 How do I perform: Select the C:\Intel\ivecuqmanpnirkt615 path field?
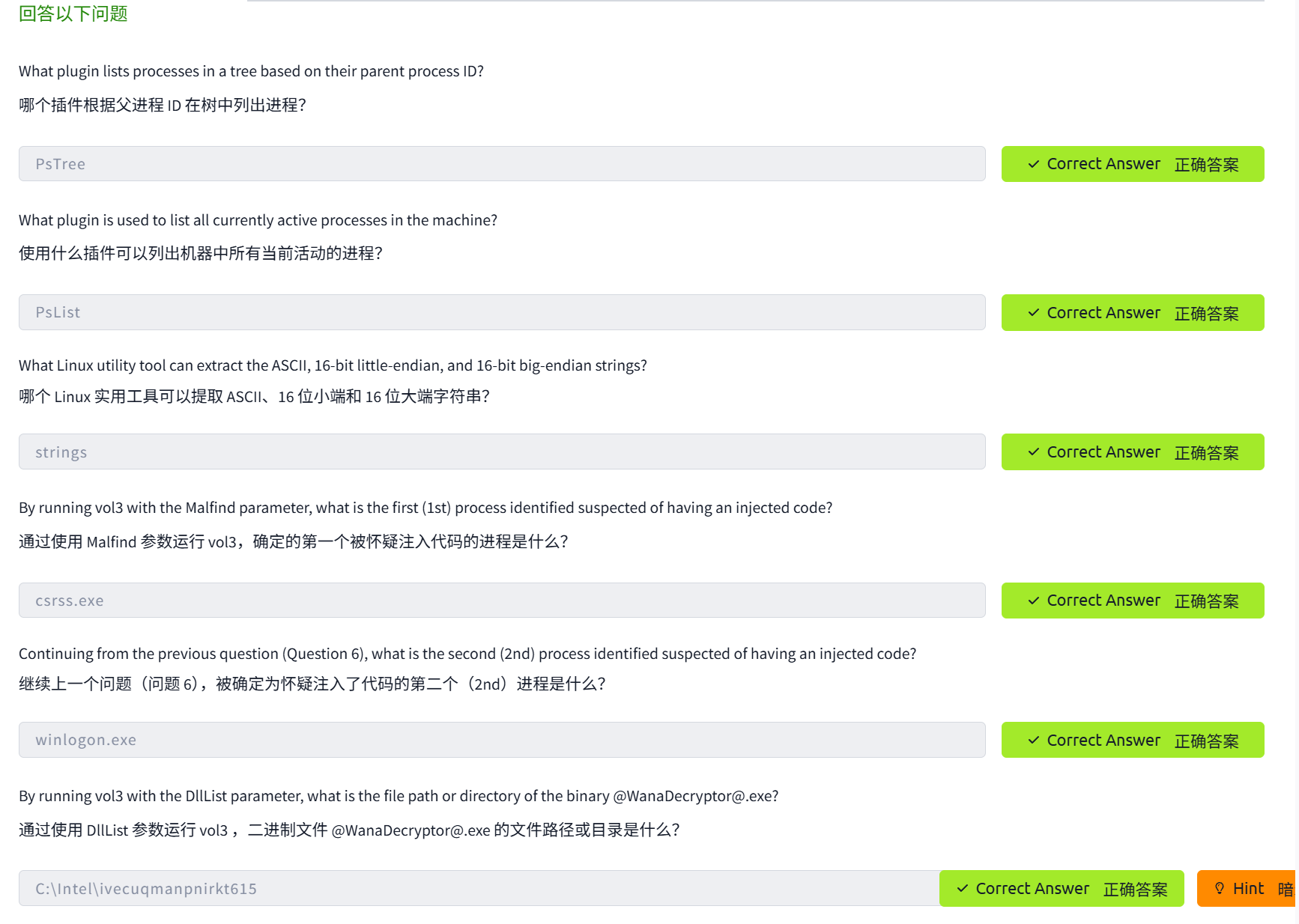click(479, 889)
